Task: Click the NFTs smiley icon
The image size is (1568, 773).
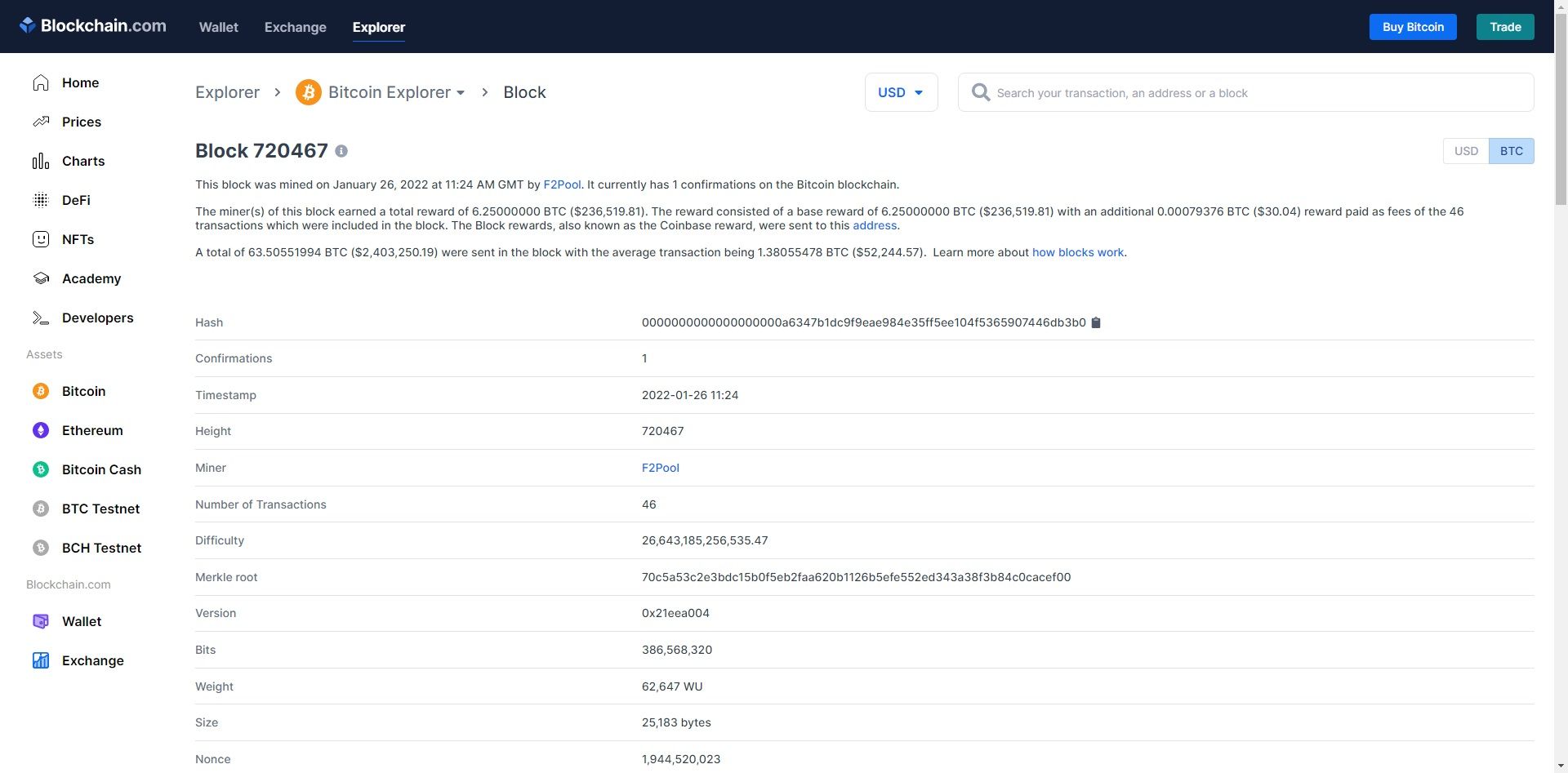Action: [41, 239]
